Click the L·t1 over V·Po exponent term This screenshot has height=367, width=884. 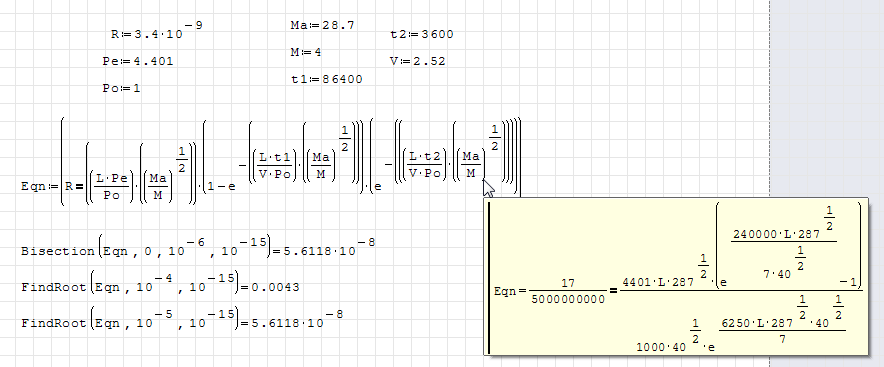[x=275, y=166]
